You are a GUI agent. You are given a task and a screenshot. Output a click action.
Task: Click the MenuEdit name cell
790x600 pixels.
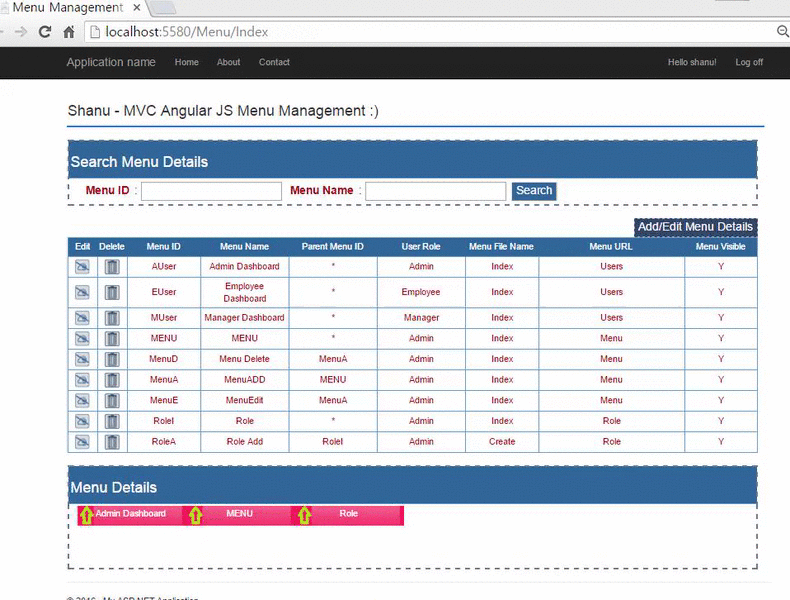coord(244,401)
